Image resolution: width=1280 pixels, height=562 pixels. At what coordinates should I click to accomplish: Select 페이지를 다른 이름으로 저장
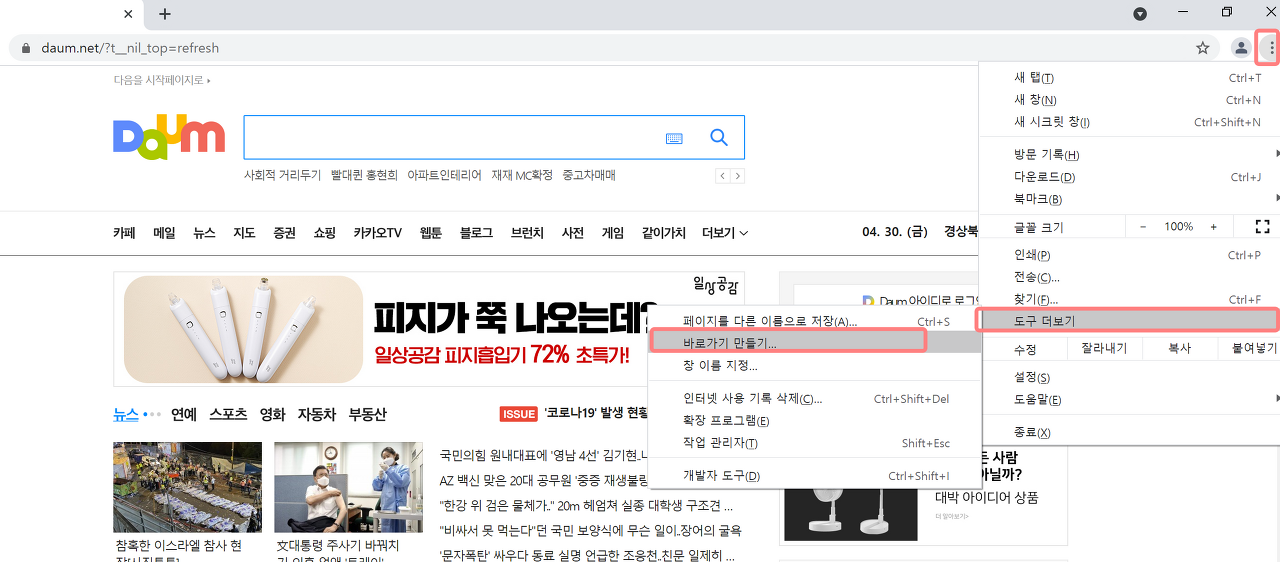pos(815,321)
